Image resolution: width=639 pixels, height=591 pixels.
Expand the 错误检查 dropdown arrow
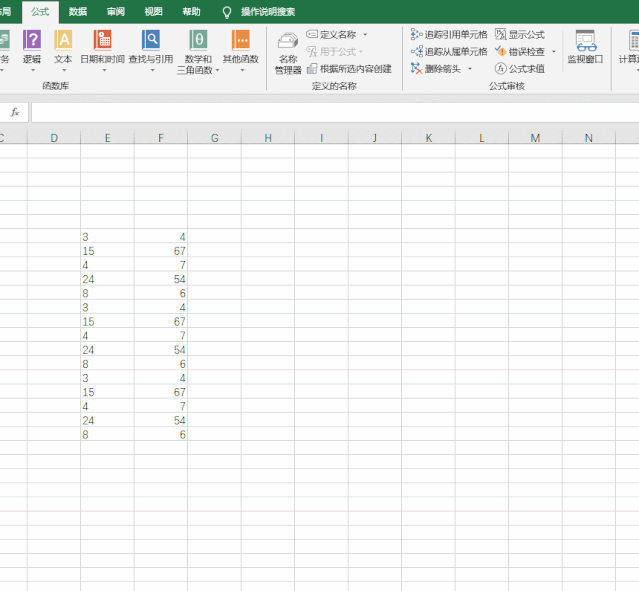click(553, 52)
